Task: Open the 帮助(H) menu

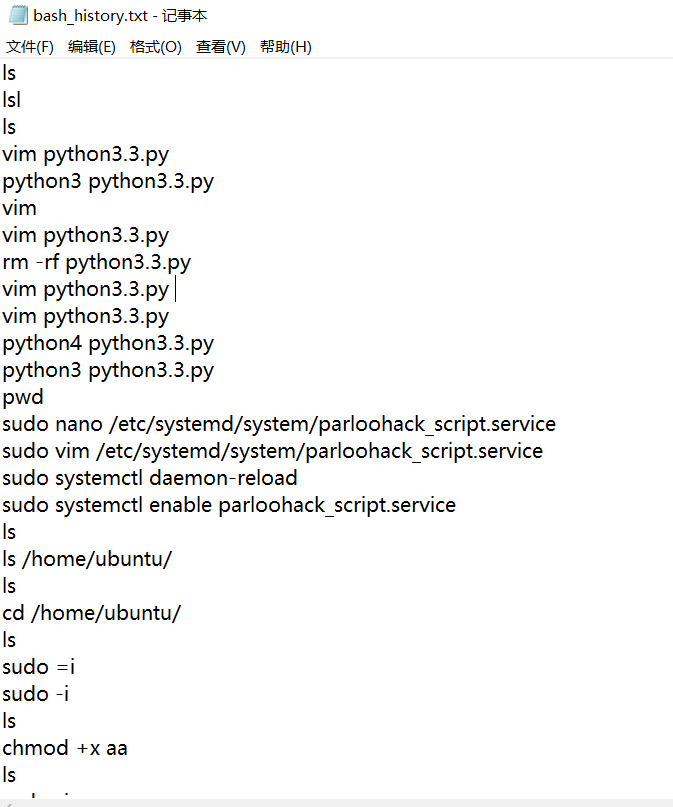Action: [x=285, y=47]
